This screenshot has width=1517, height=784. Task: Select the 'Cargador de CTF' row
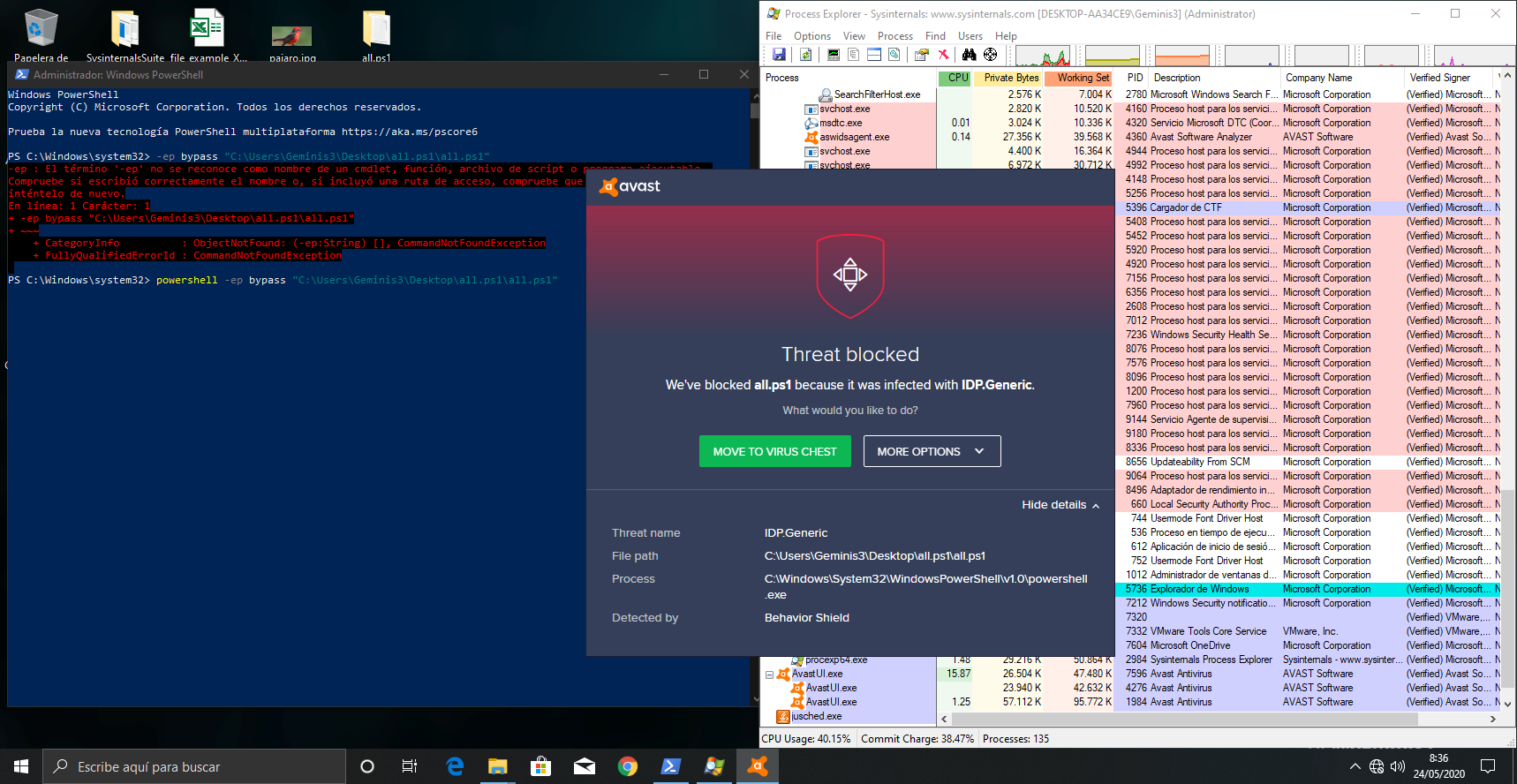[x=1308, y=207]
